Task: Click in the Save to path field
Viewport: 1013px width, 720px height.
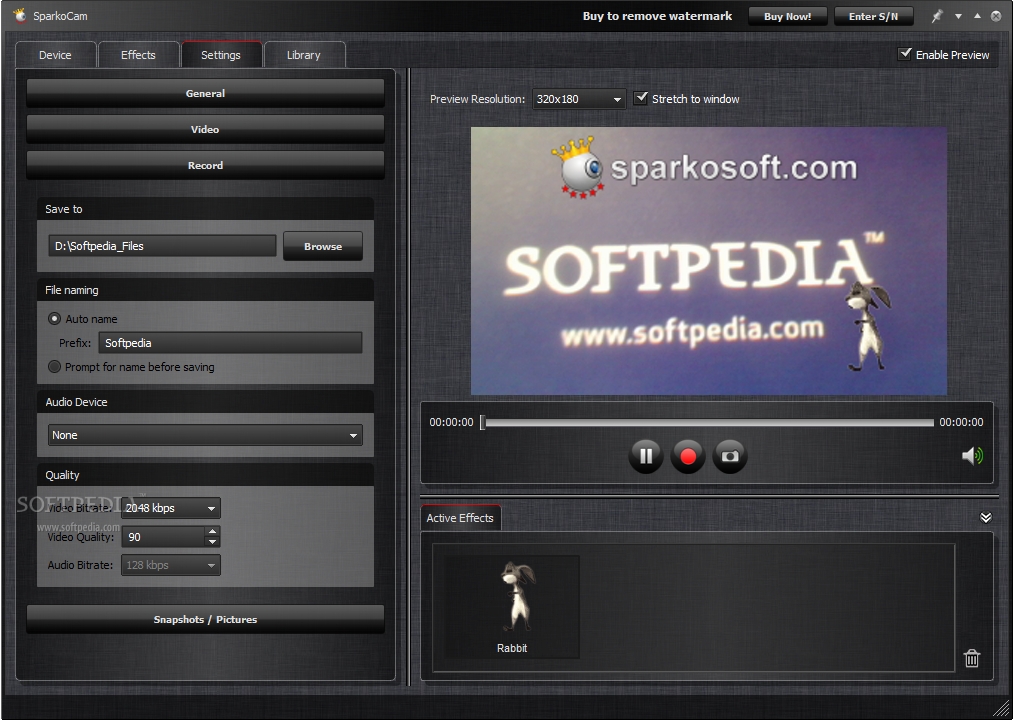Action: (162, 246)
